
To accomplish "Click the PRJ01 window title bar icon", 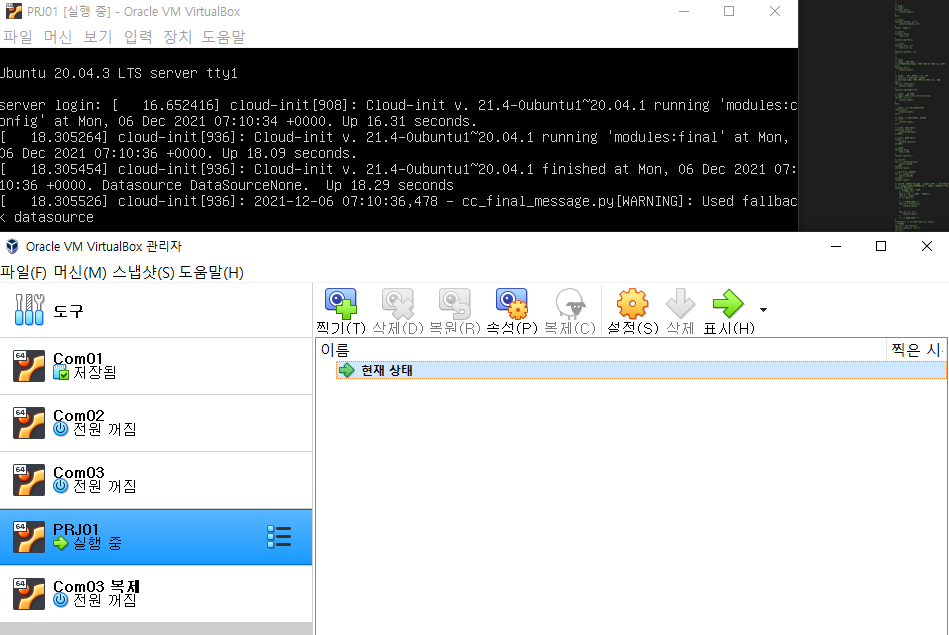I will (x=13, y=12).
